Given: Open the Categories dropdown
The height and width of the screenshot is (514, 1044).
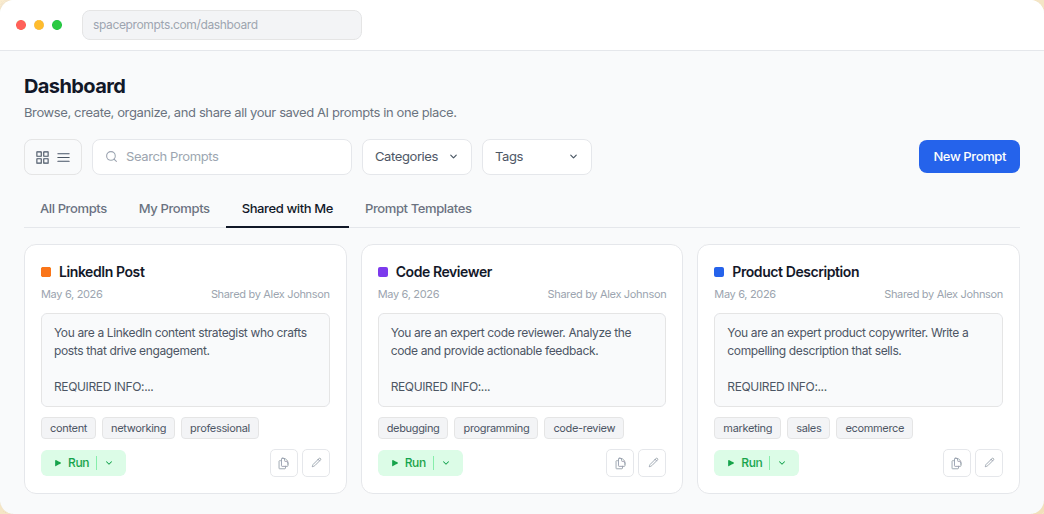Looking at the screenshot, I should click(x=417, y=157).
